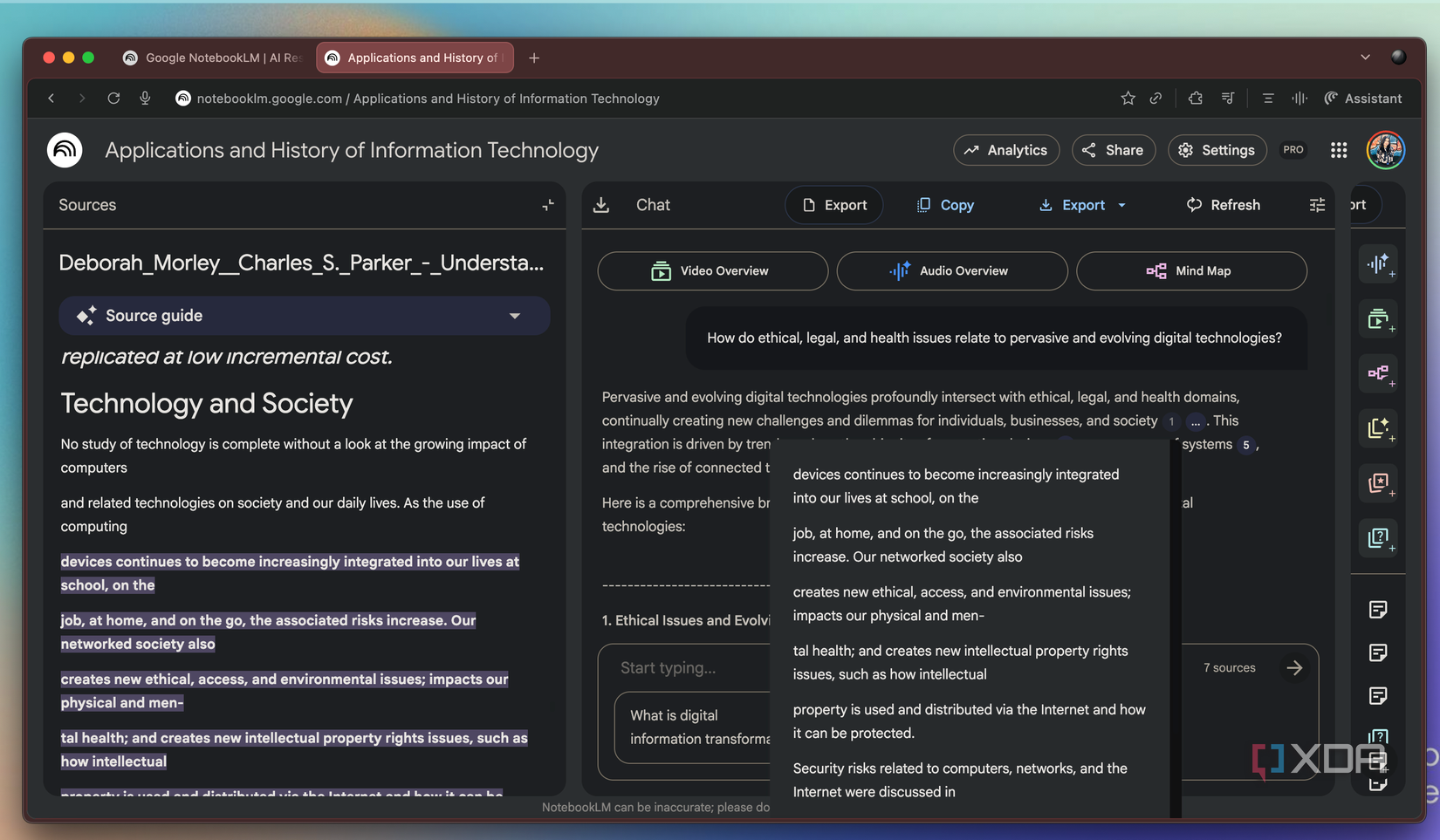The width and height of the screenshot is (1440, 840).
Task: Click the notebooklm.google.com address field
Action: 428,99
